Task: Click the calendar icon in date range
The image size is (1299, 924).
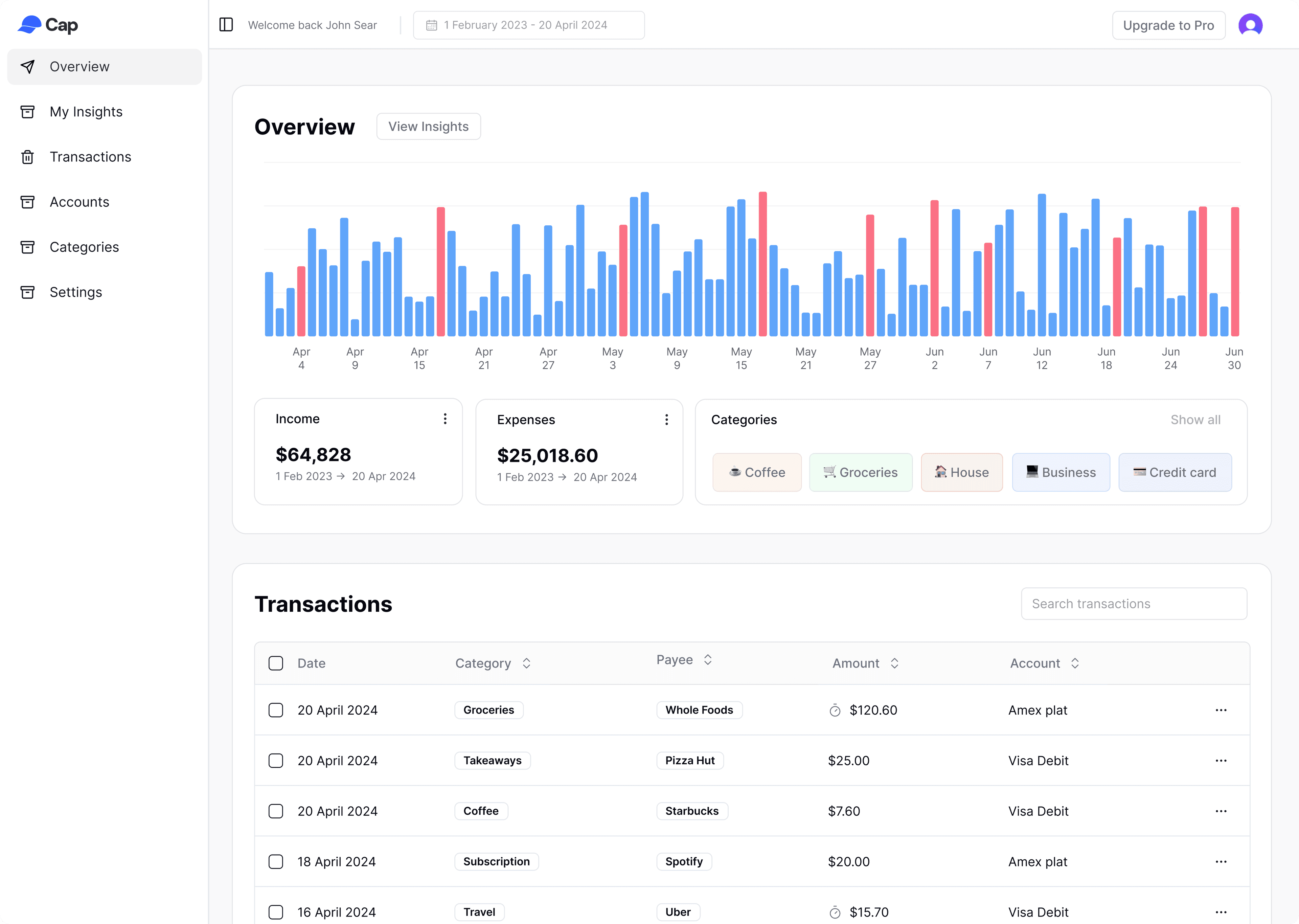Action: point(432,25)
